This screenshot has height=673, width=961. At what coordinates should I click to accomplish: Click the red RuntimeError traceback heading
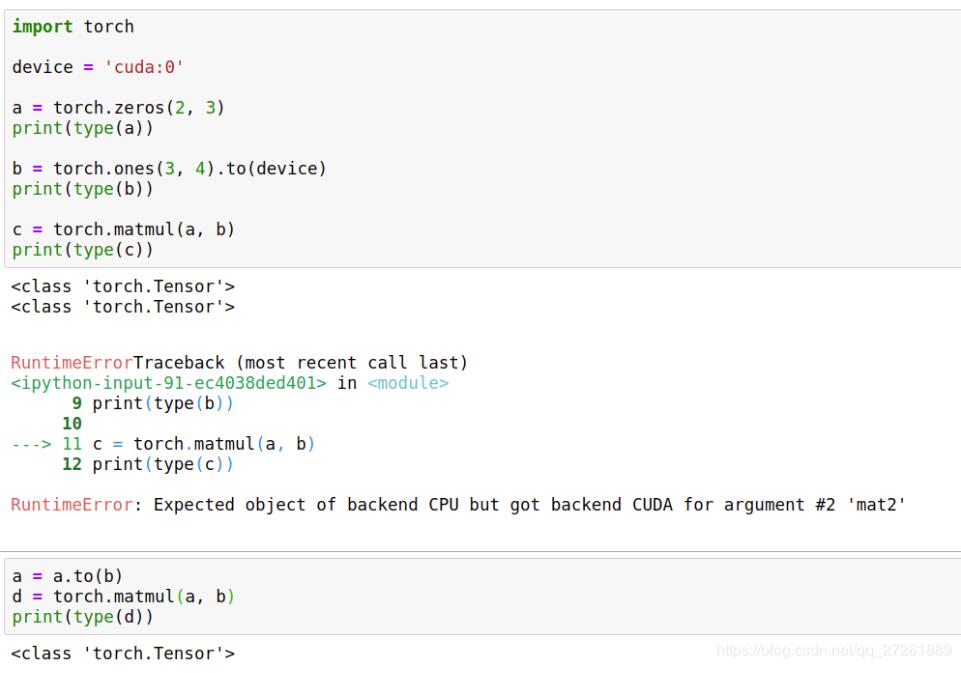(71, 363)
